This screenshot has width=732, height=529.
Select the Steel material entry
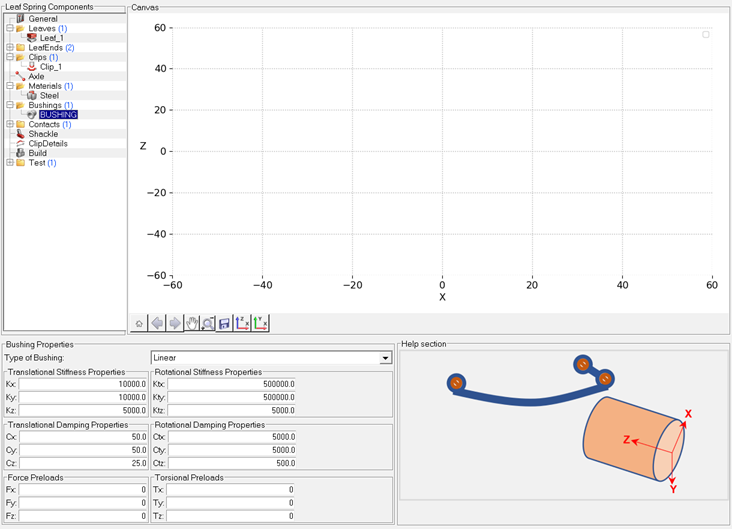coord(49,96)
